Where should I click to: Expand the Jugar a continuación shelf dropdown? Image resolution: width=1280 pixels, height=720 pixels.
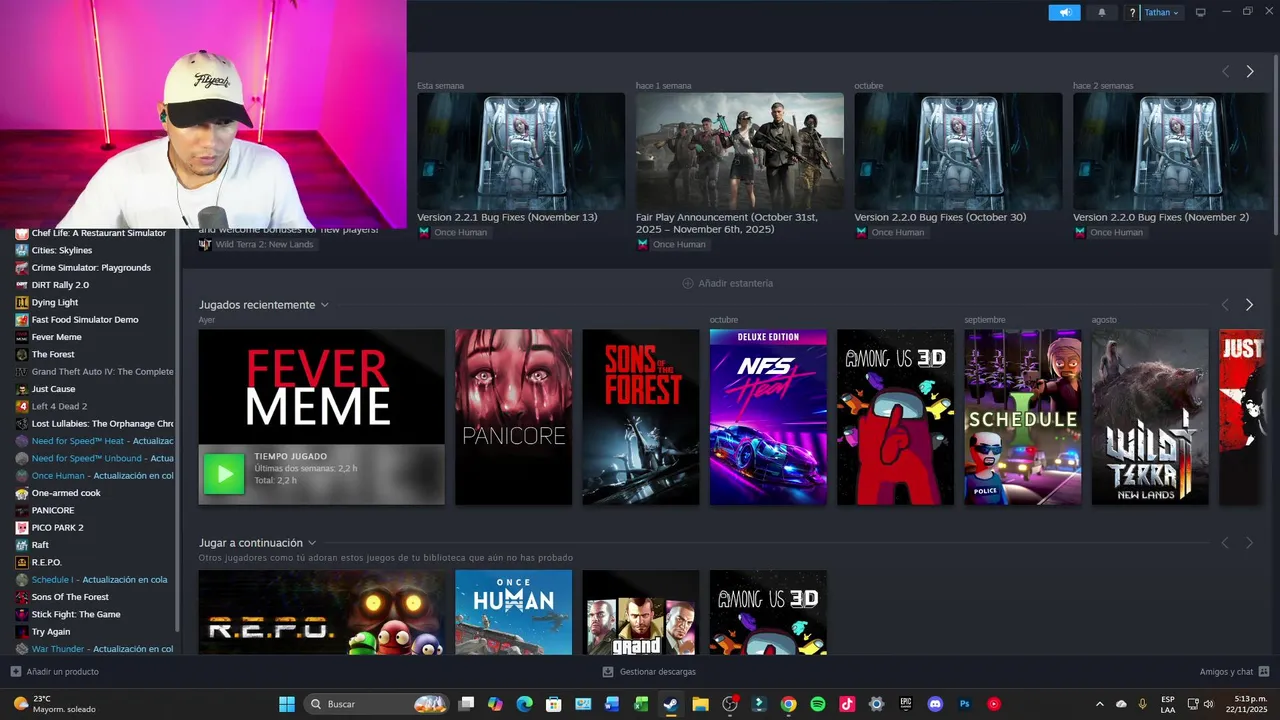coord(312,543)
